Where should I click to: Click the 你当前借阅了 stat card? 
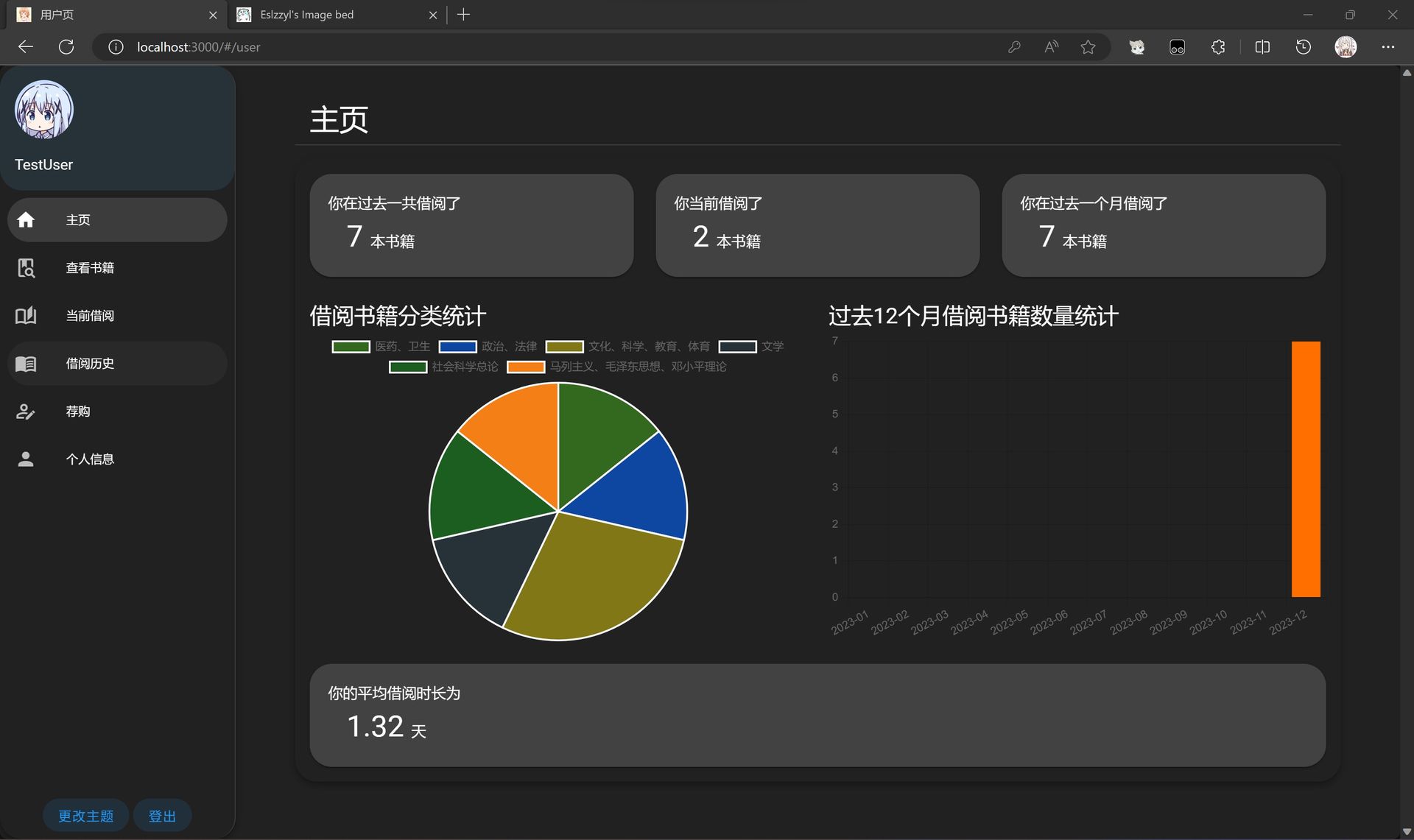[x=817, y=225]
